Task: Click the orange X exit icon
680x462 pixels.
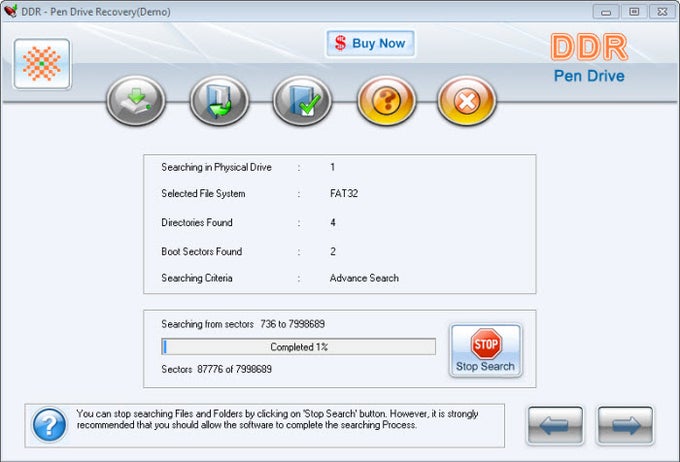Action: [x=467, y=101]
